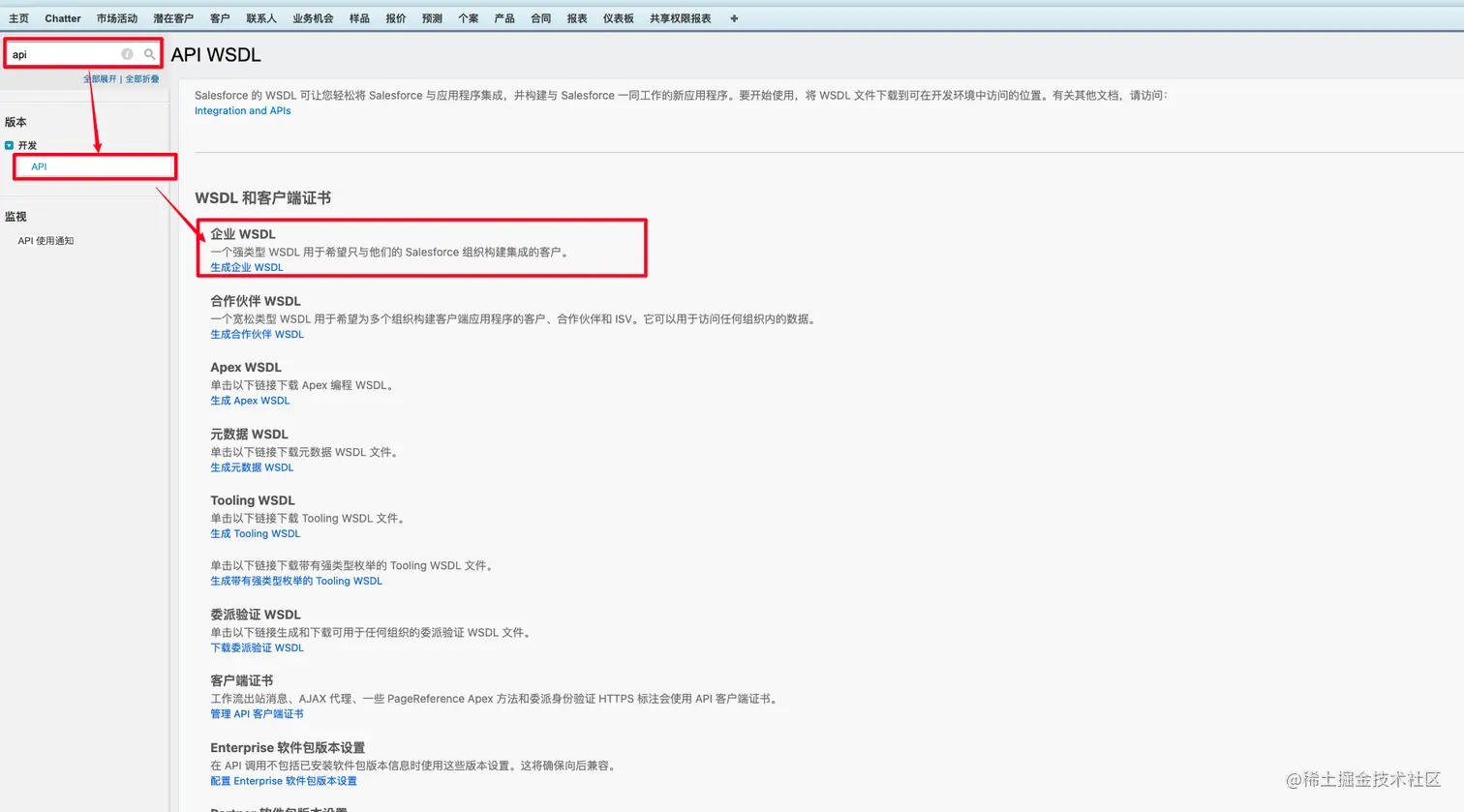Open API 使用通知 in the sidebar

[46, 241]
